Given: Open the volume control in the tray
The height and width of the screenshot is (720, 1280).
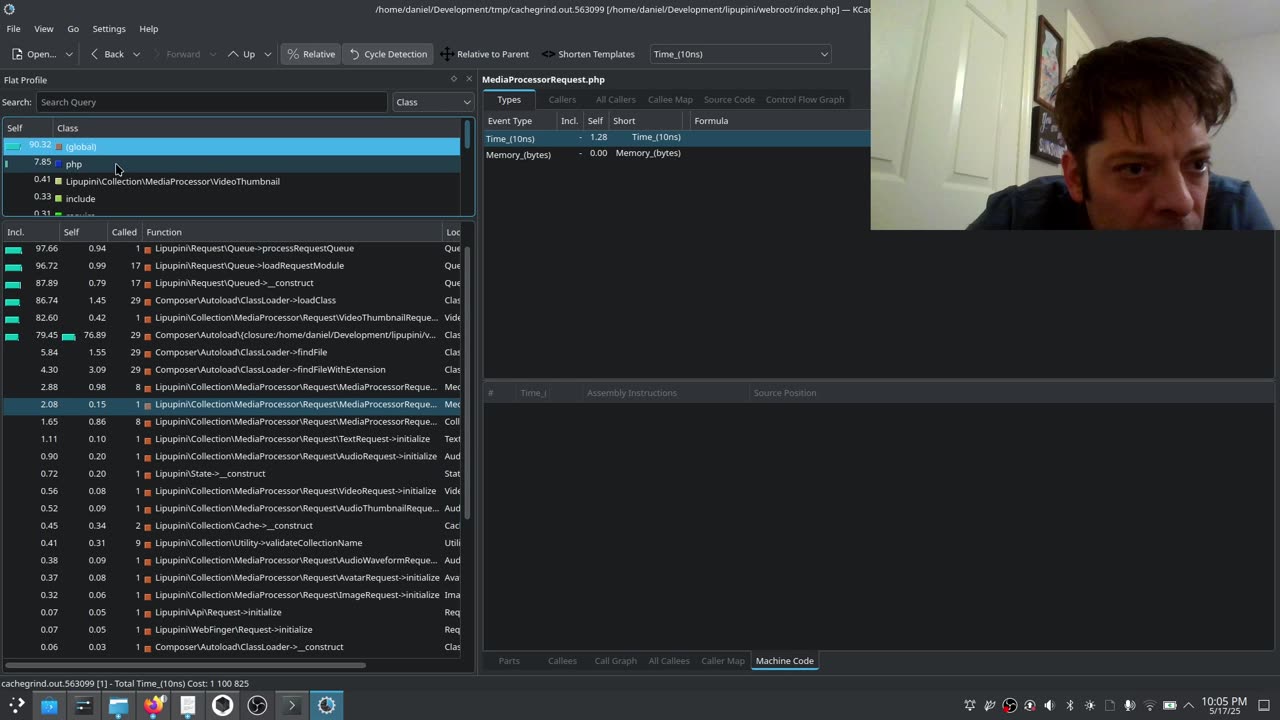Looking at the screenshot, I should 1049,705.
